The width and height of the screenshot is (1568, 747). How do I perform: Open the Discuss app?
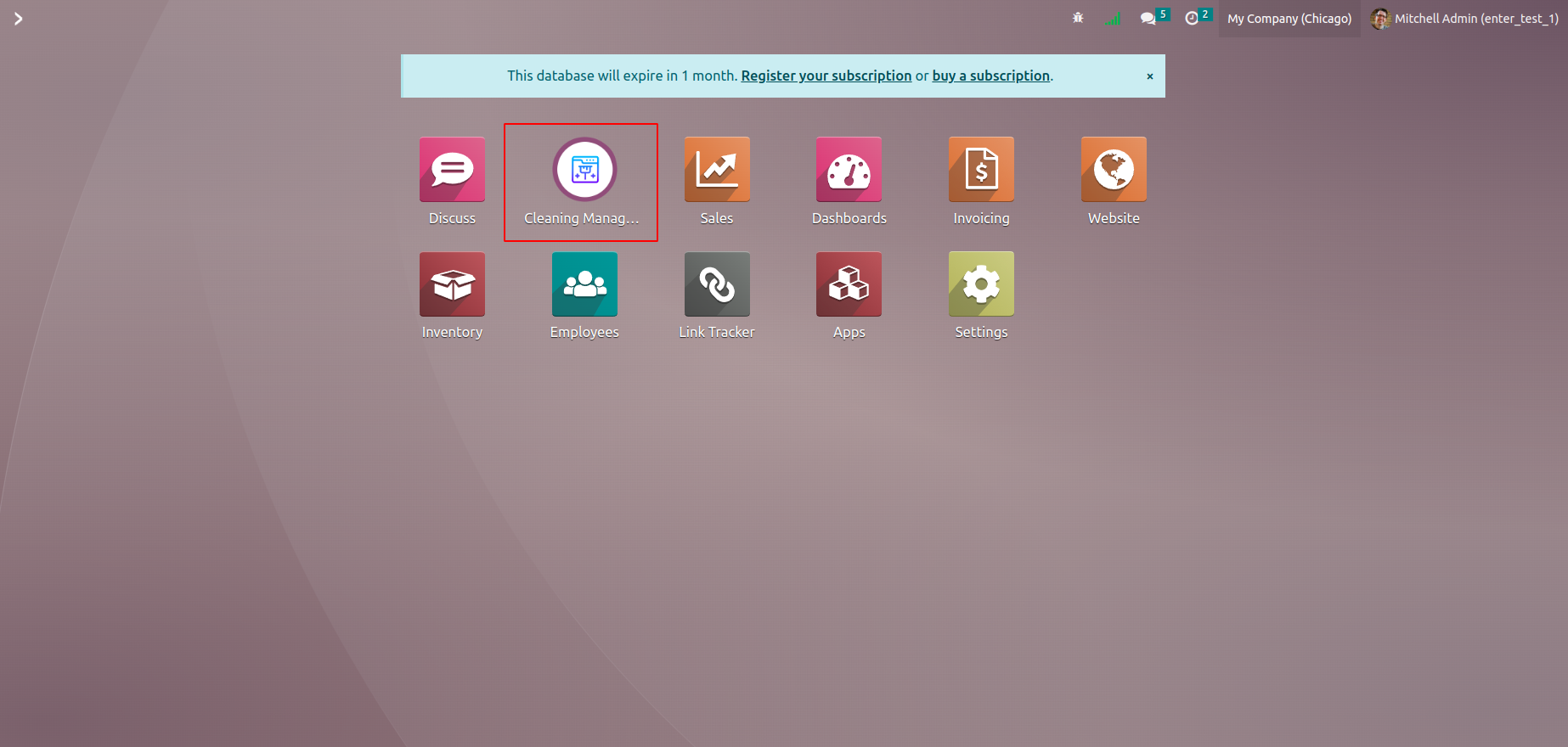click(452, 170)
